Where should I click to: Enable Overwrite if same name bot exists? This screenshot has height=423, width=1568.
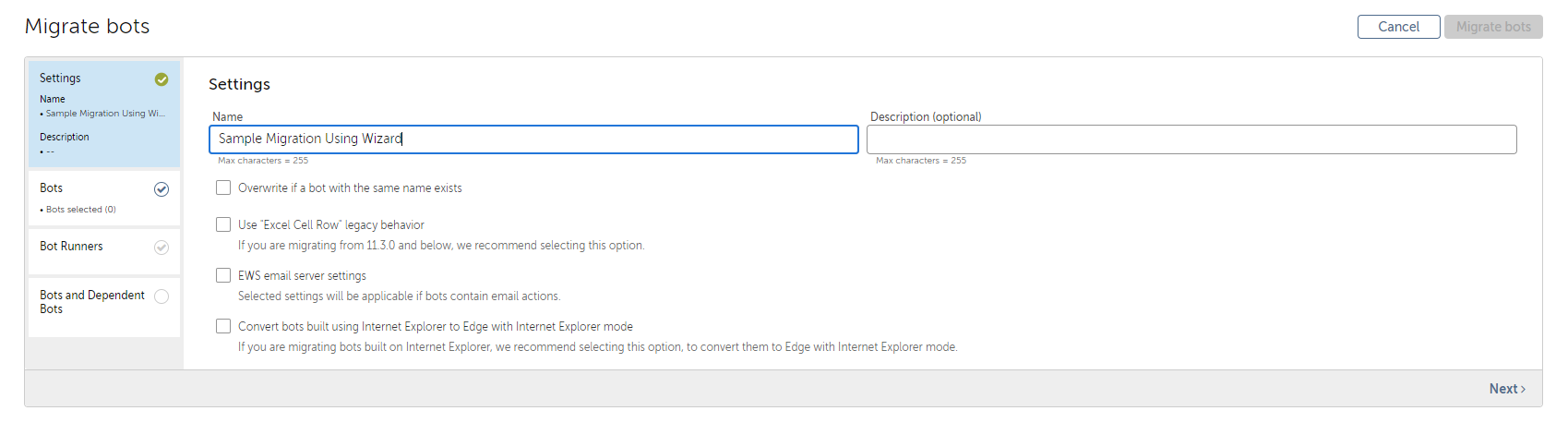click(x=223, y=187)
